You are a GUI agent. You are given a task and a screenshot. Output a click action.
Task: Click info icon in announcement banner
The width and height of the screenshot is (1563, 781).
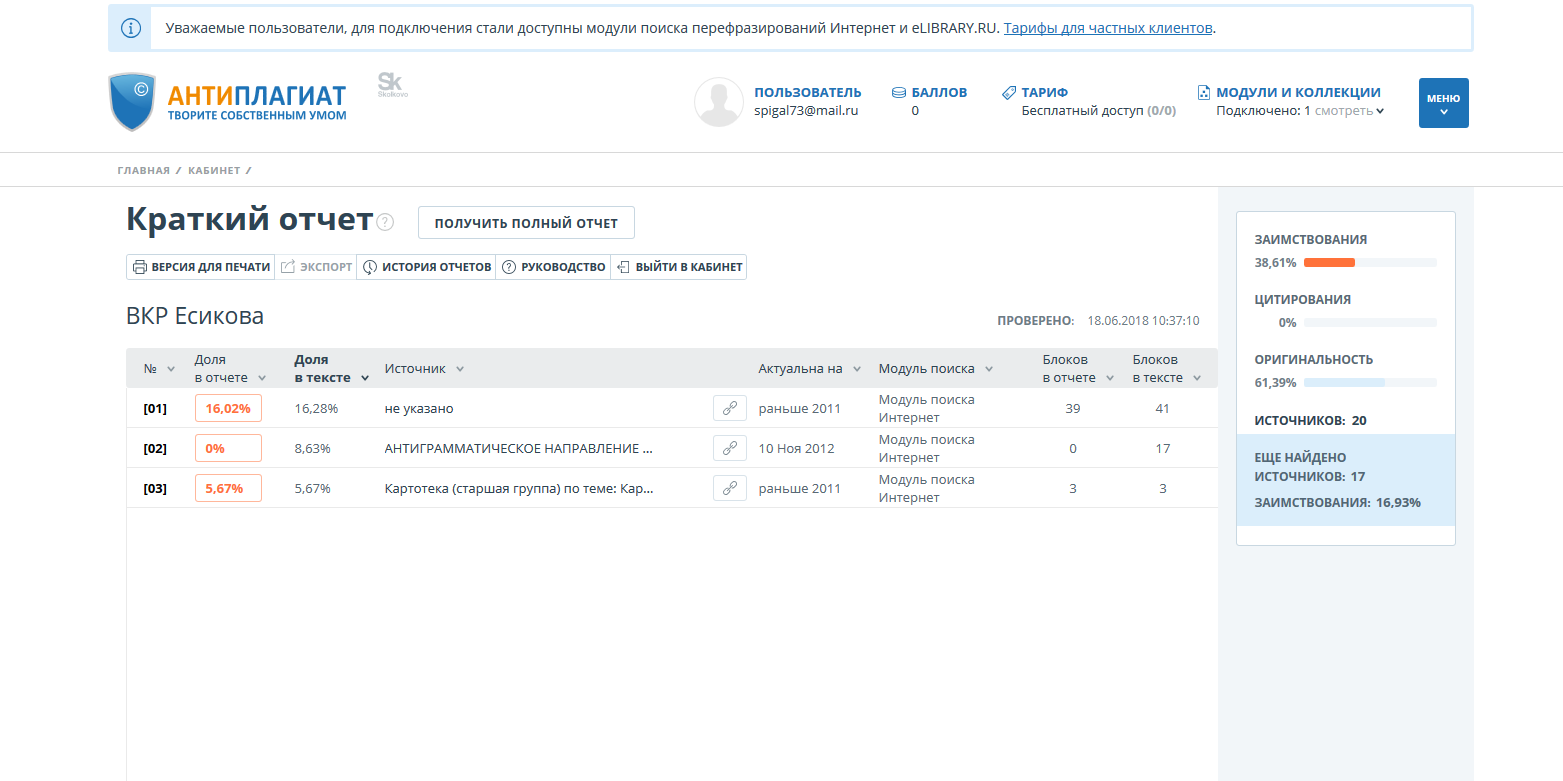(x=130, y=28)
